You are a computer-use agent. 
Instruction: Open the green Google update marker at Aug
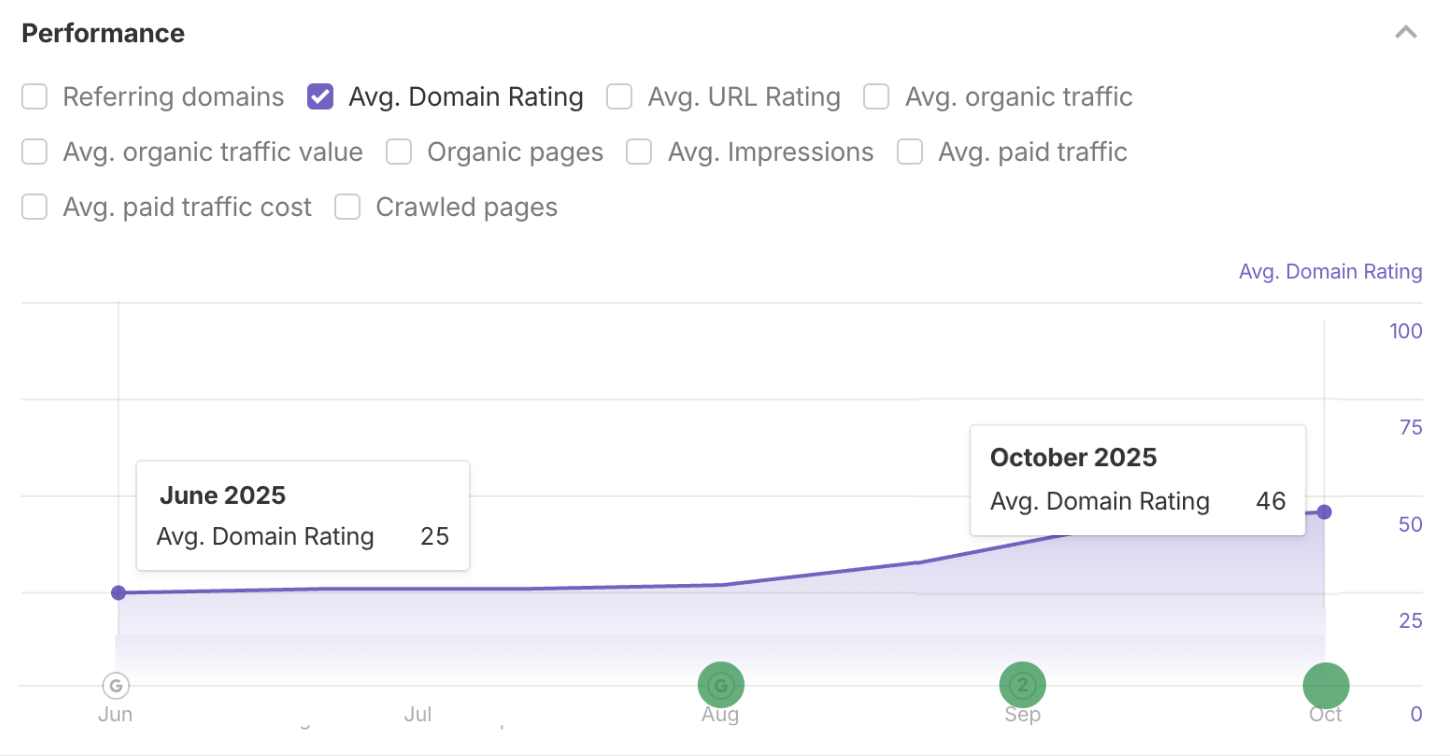[721, 686]
